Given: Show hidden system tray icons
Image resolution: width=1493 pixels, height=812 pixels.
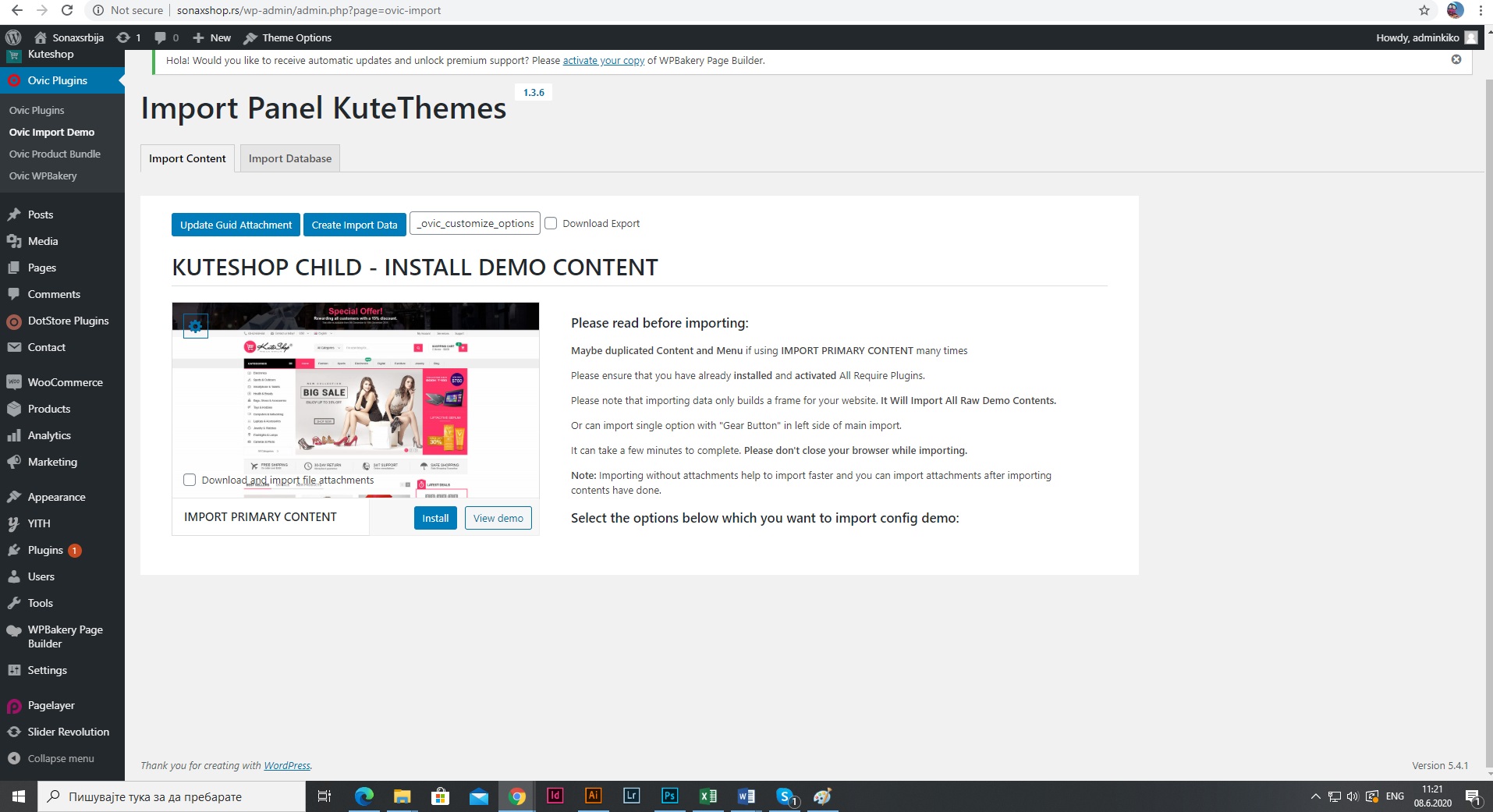Looking at the screenshot, I should [1315, 796].
